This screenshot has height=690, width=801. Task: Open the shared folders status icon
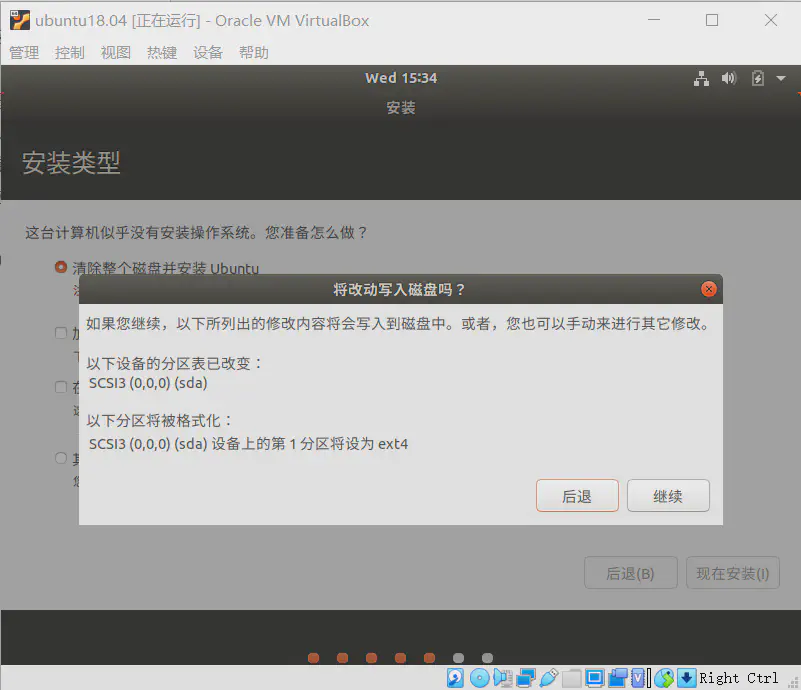571,678
